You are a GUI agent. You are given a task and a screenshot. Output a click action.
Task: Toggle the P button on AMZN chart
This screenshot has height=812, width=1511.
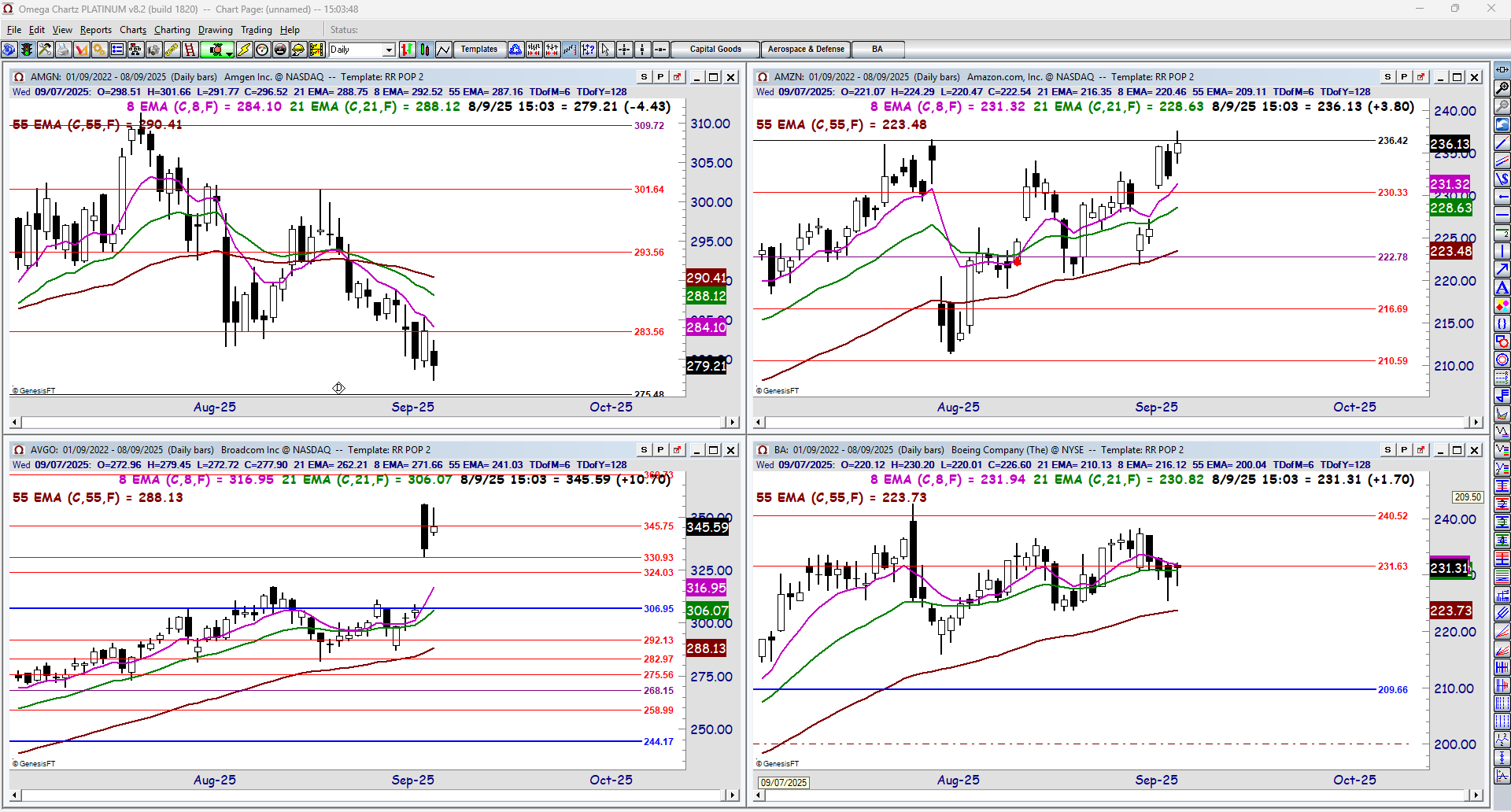pos(1404,77)
